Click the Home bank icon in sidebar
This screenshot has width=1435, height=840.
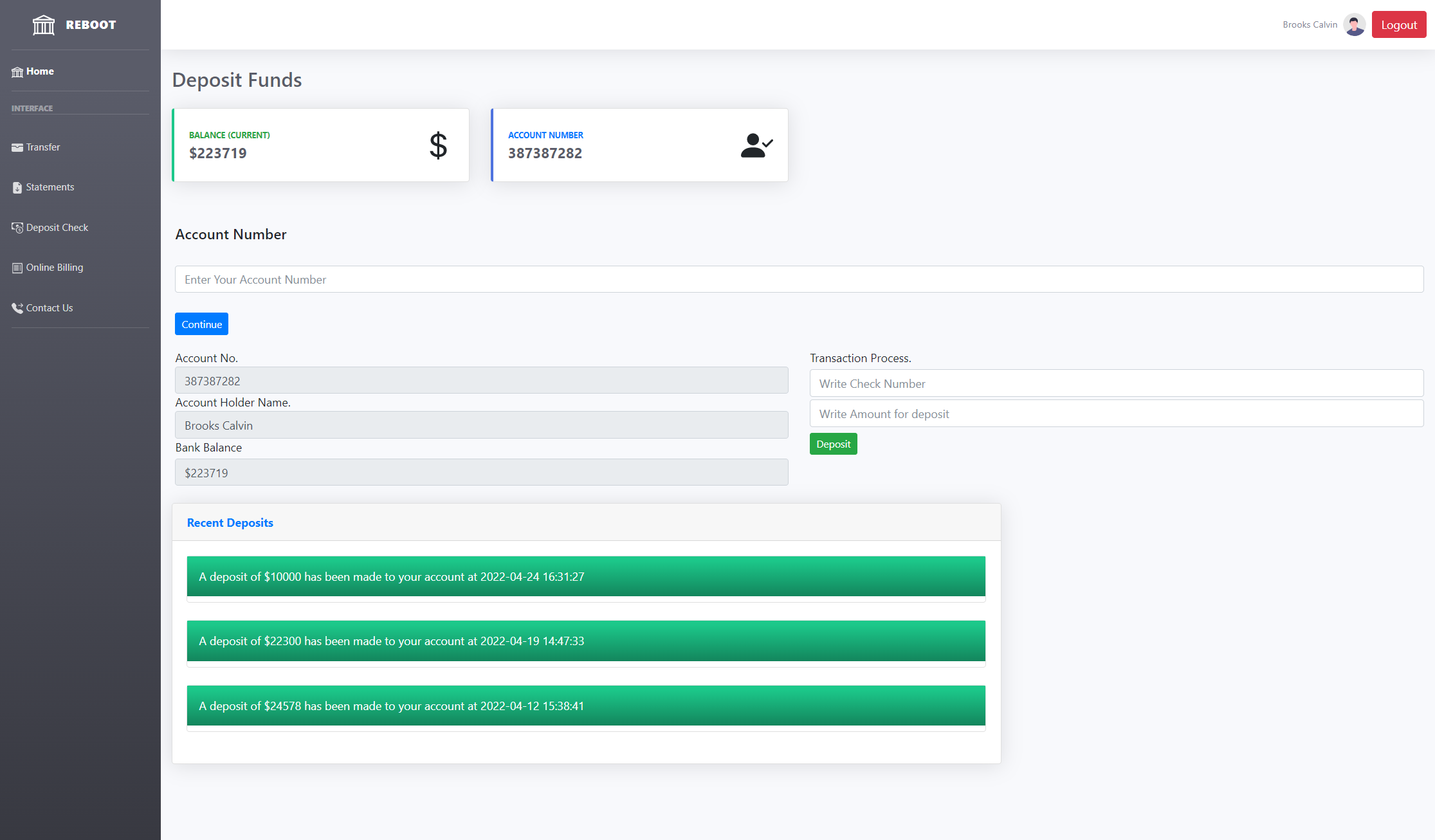(x=17, y=72)
